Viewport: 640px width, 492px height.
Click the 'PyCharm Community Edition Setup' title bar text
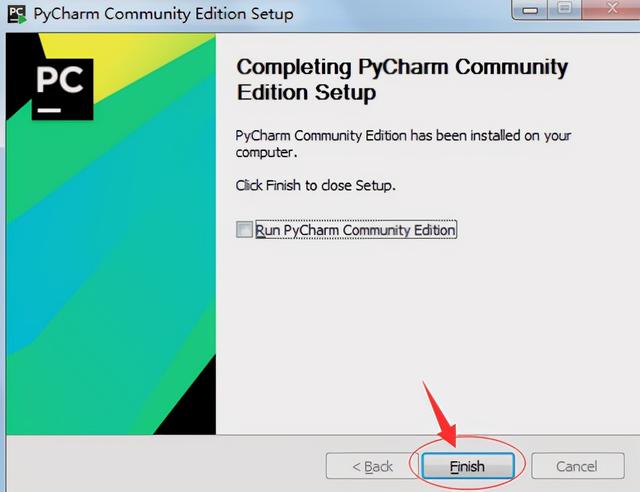pos(163,14)
